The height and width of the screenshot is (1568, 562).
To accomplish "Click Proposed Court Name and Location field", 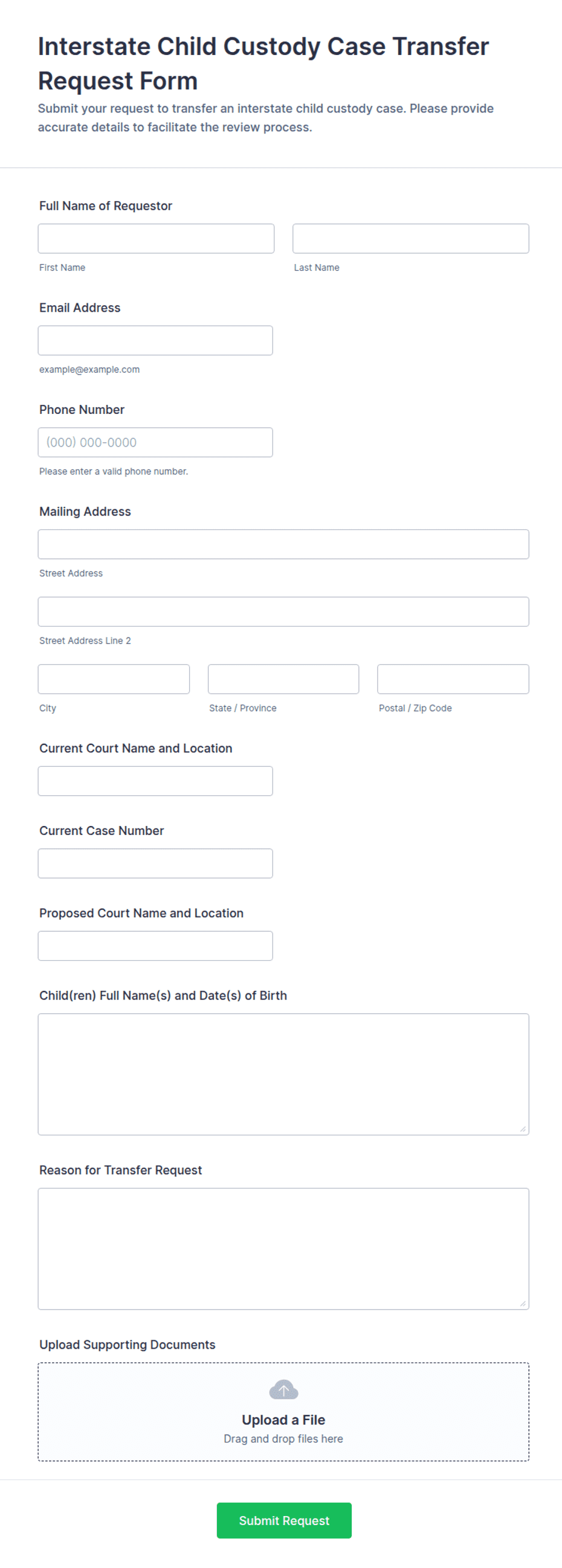I will (155, 946).
